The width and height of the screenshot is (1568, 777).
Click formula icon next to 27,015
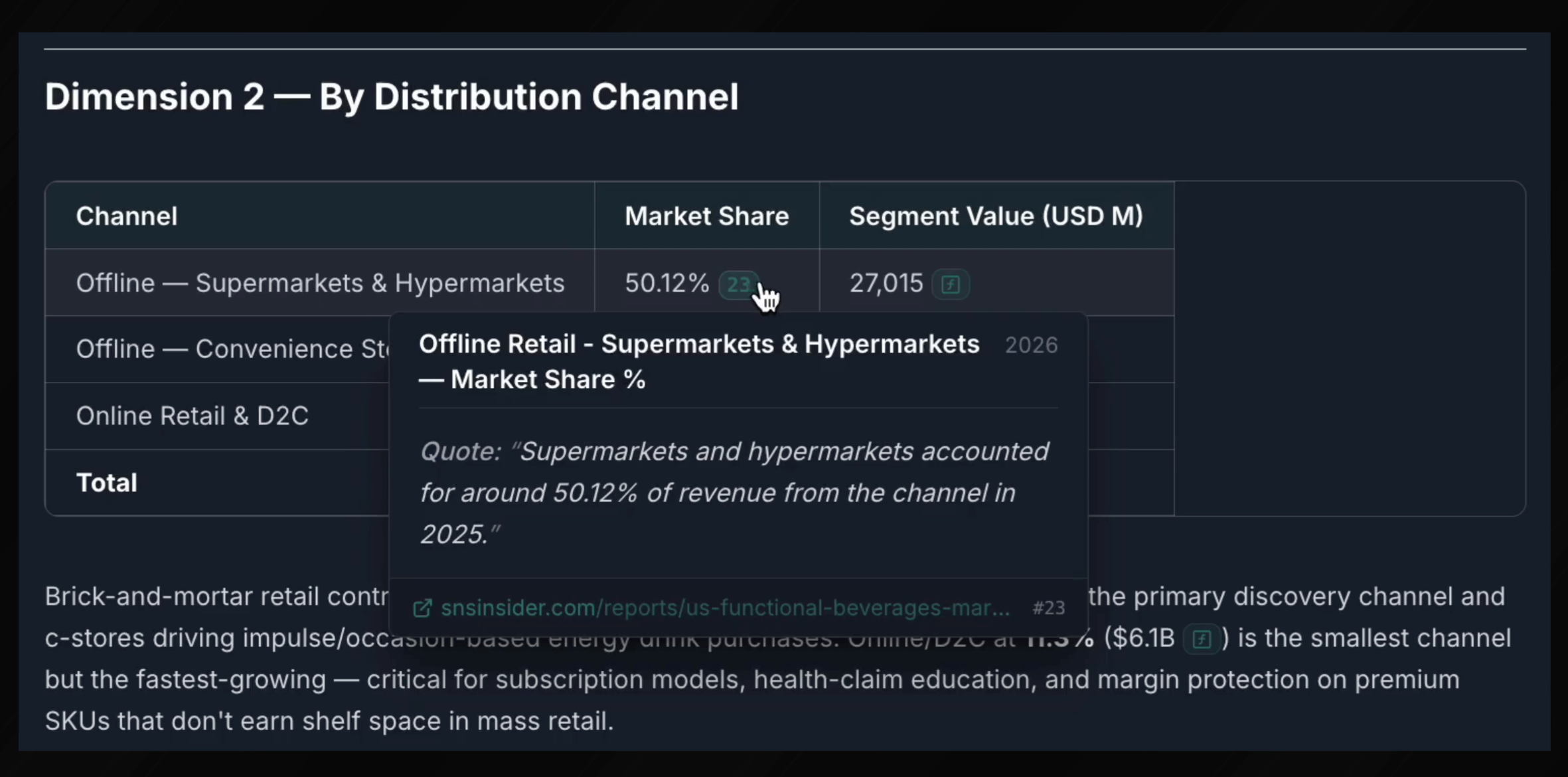click(x=951, y=284)
